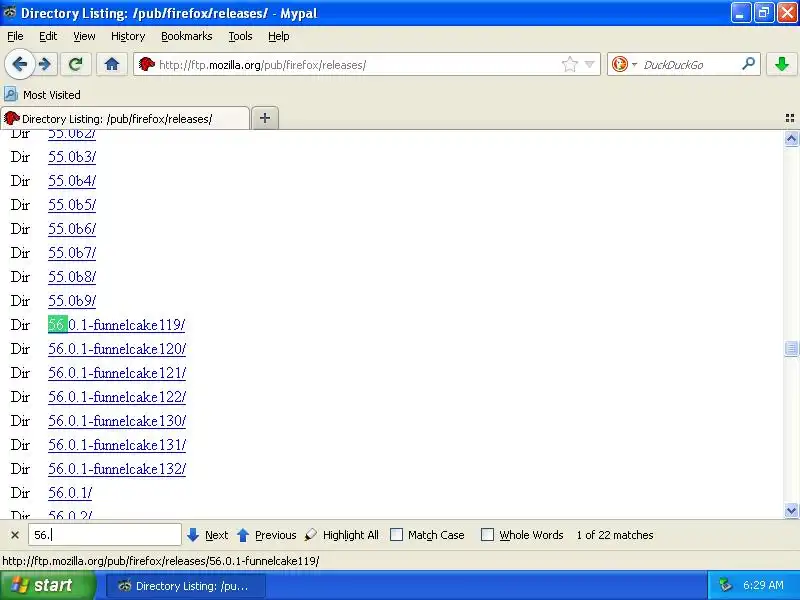Open the Tools menu
The image size is (800, 600).
click(240, 36)
